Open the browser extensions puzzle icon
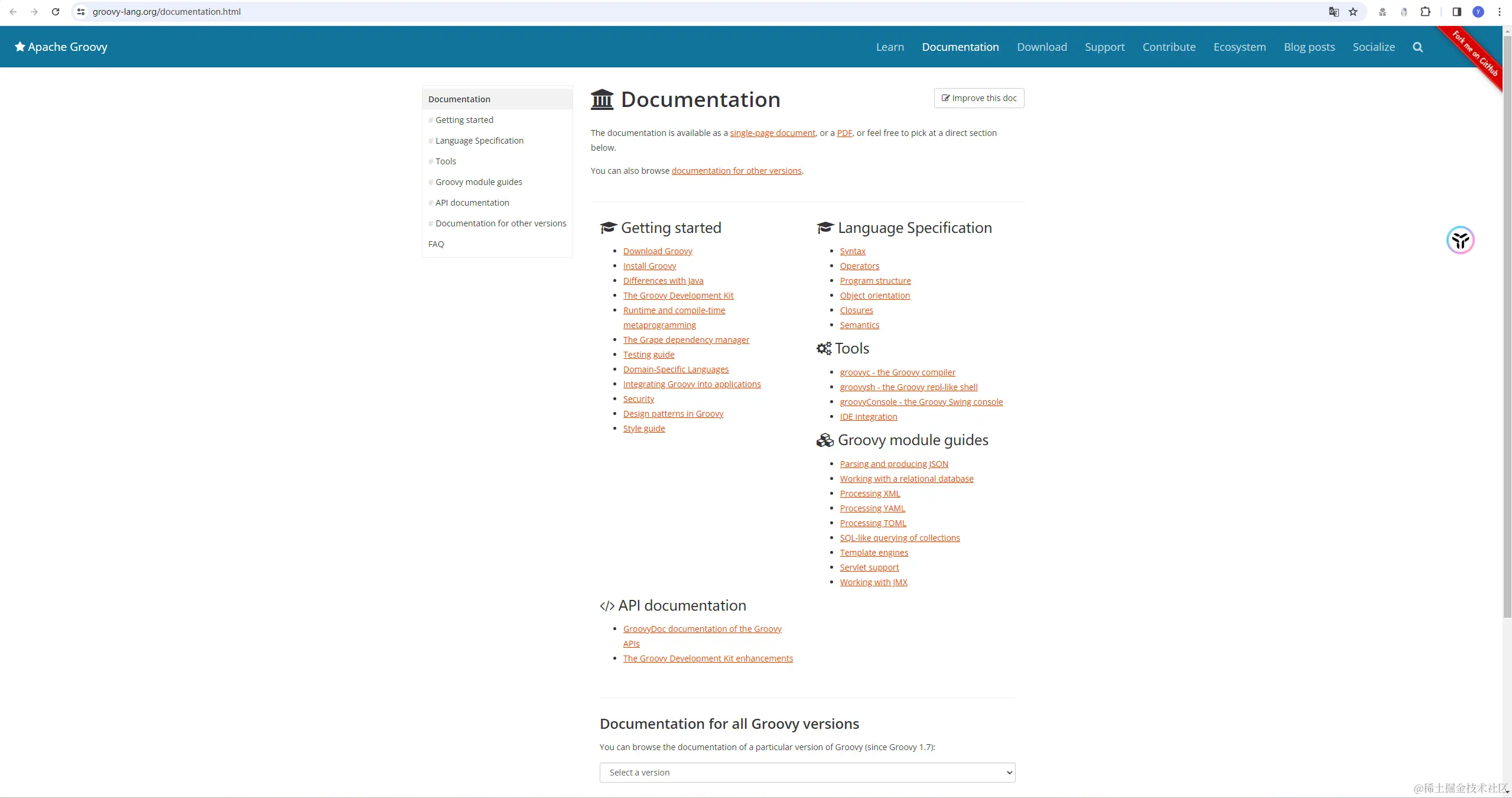The height and width of the screenshot is (798, 1512). tap(1425, 12)
